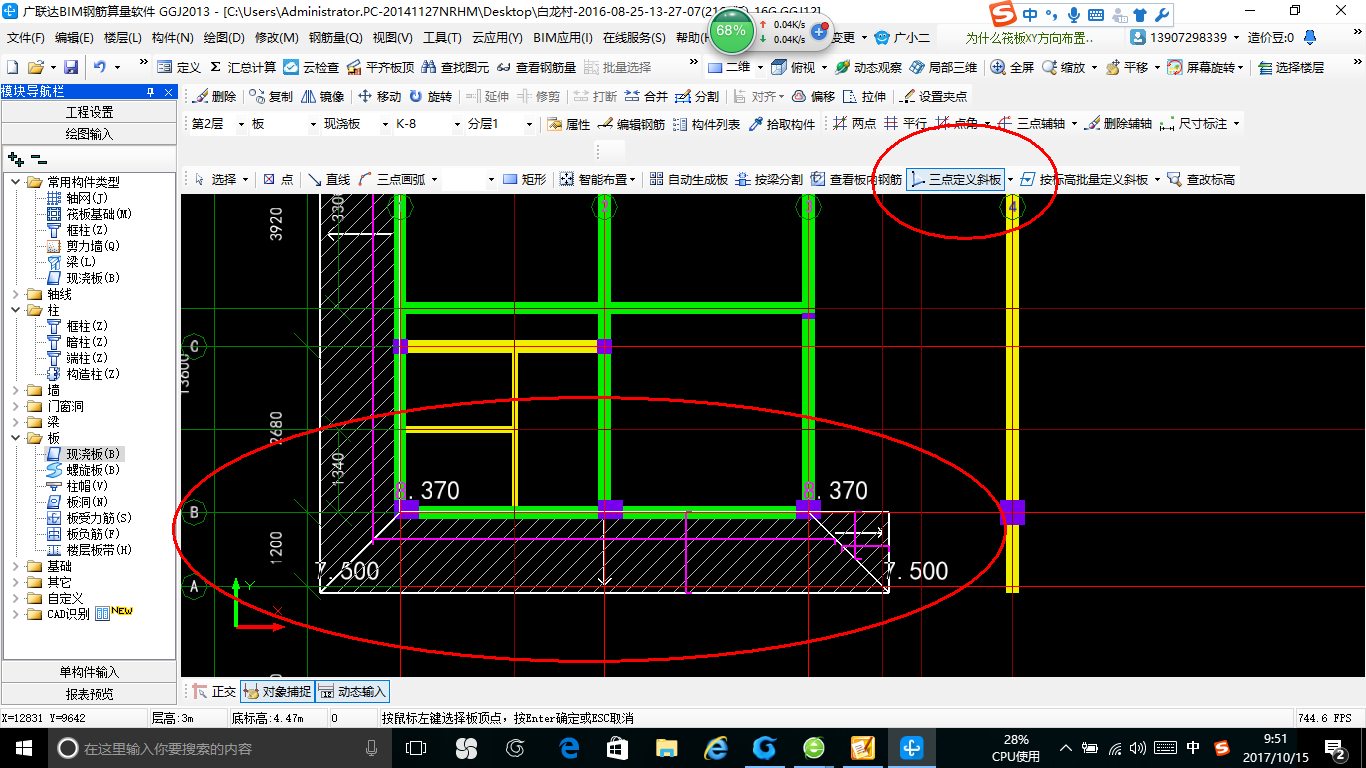
Task: Select 平齐板顶 tool
Action: [x=380, y=67]
